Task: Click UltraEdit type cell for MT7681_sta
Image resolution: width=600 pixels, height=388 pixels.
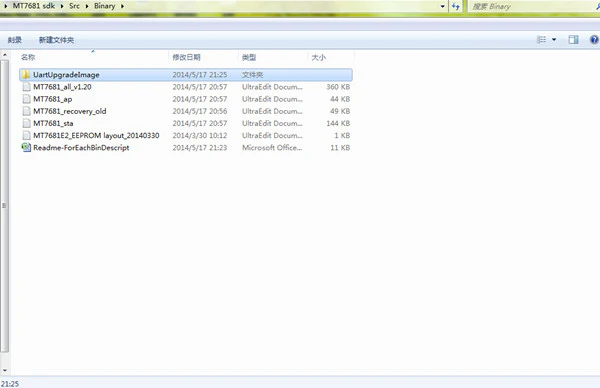Action: coord(272,123)
